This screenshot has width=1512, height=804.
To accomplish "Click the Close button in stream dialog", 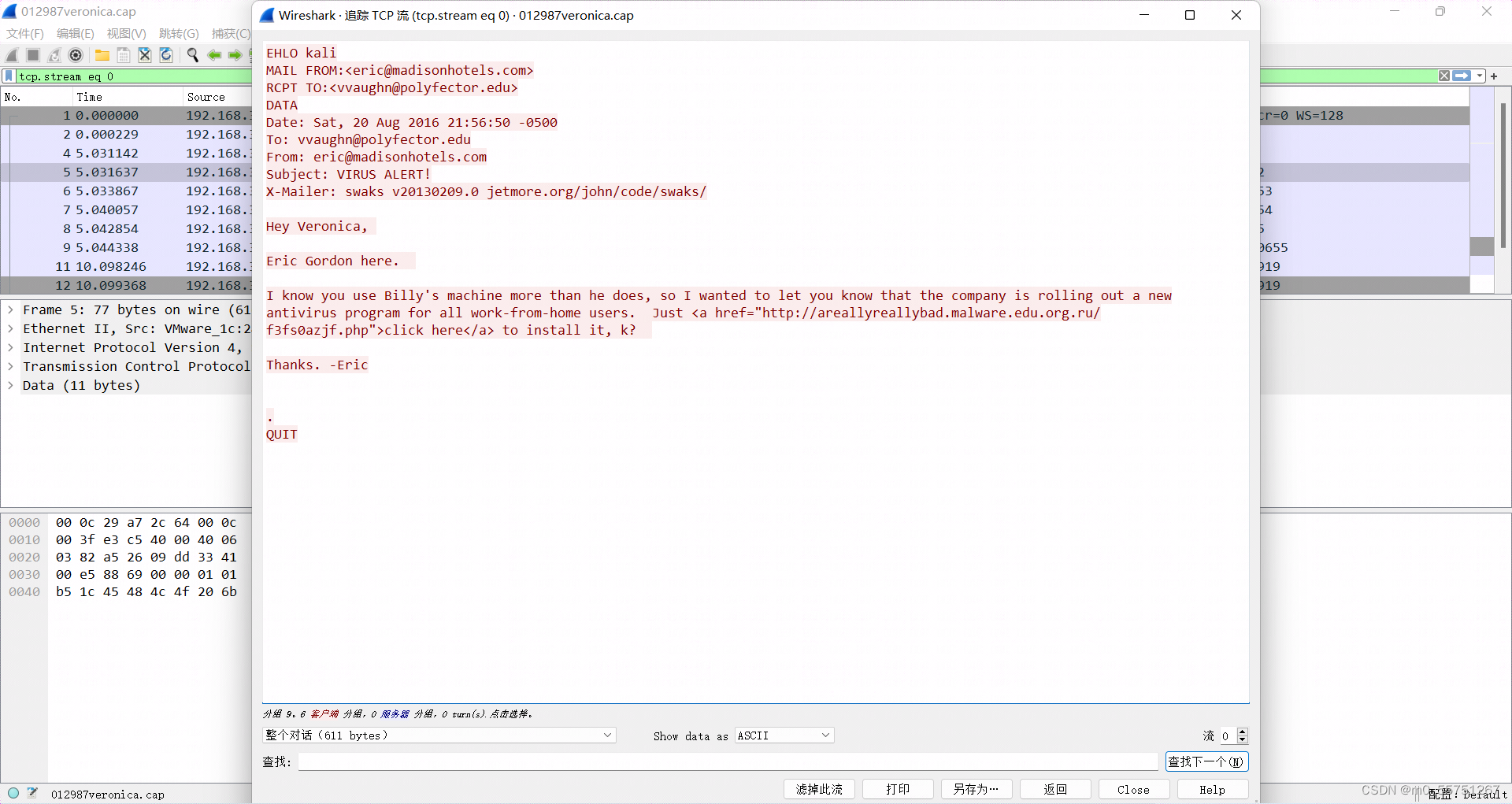I will (1134, 789).
